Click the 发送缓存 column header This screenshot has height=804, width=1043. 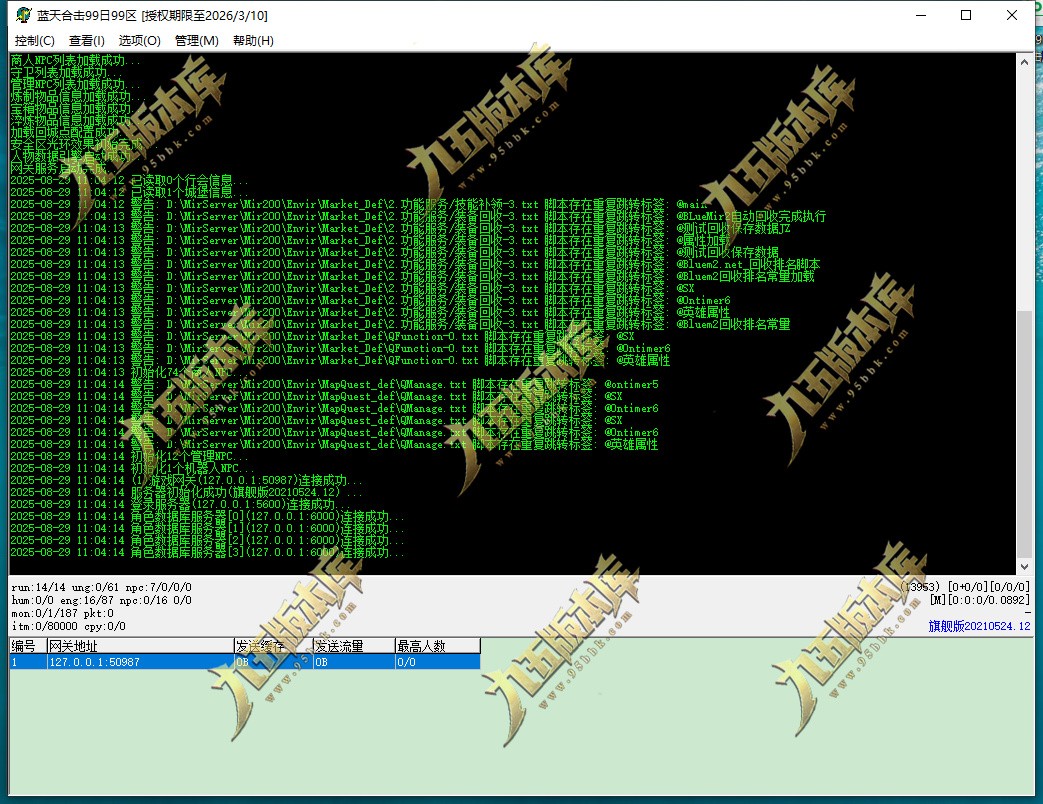273,646
